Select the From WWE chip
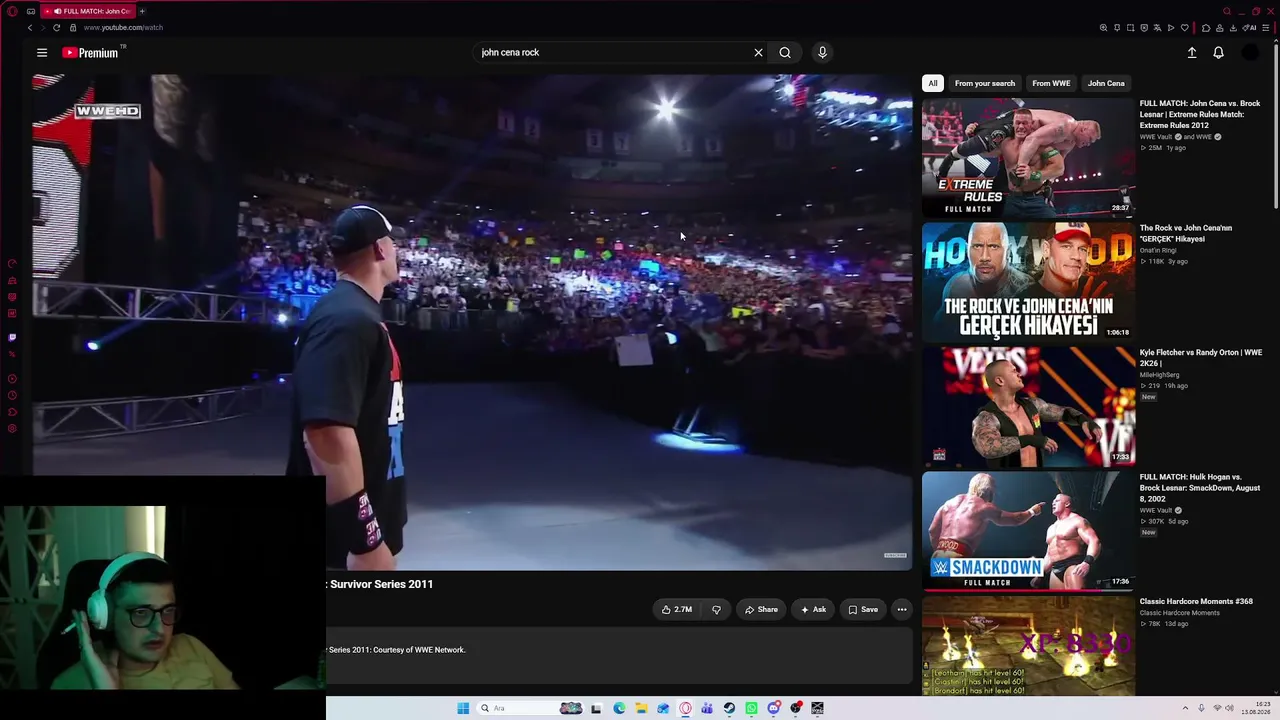Screen dimensions: 1280x720 (x=1051, y=83)
